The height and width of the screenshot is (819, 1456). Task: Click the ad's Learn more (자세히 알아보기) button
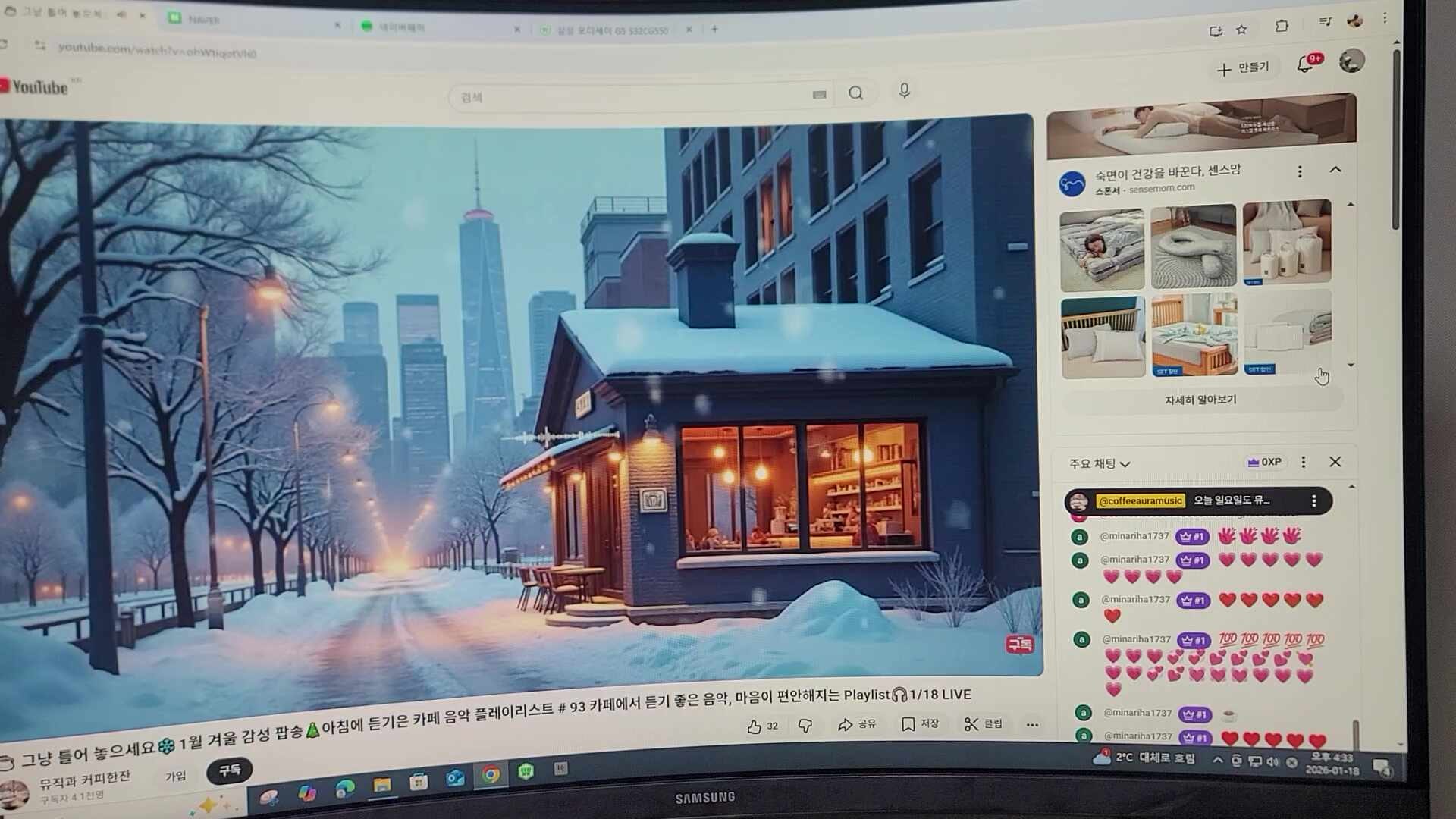coord(1200,400)
